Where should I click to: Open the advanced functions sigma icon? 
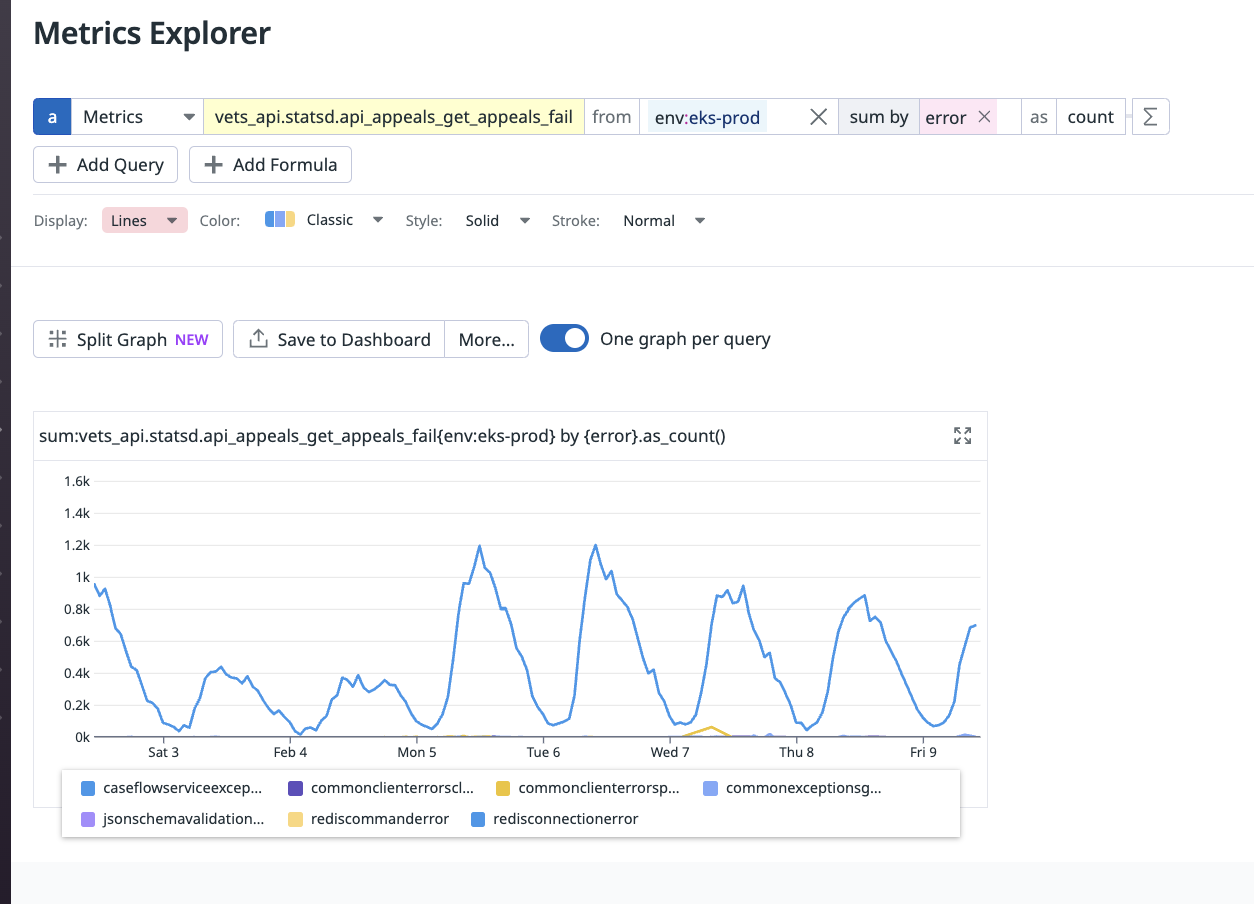pyautogui.click(x=1150, y=116)
